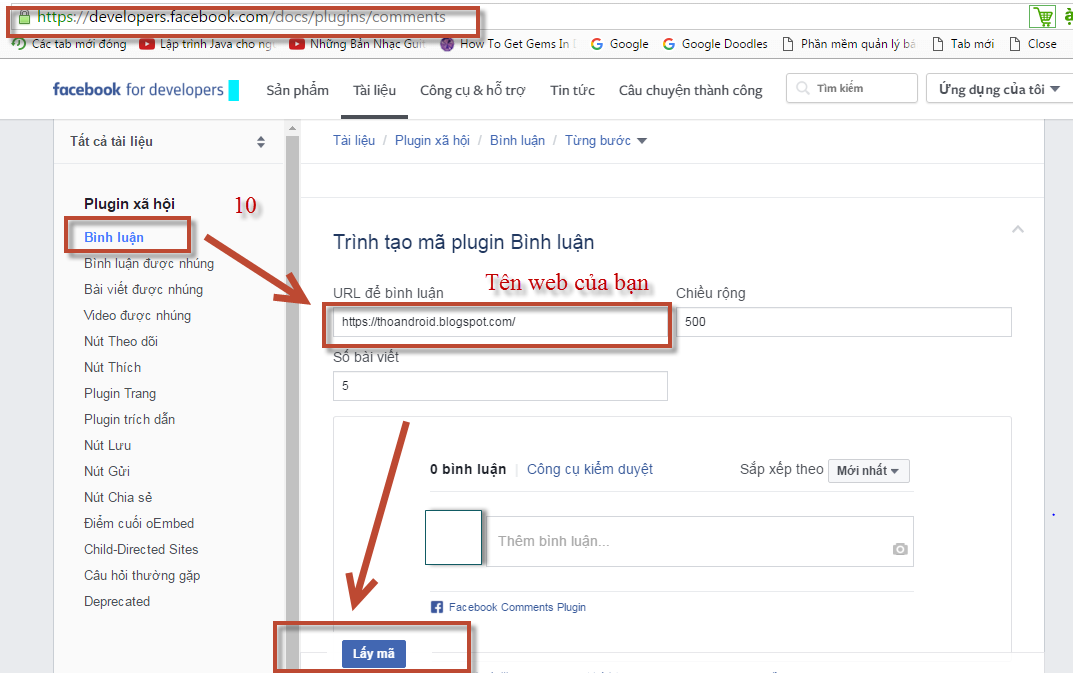Open the Facebook Comments Plugin link
Viewport: 1073px width, 673px height.
click(517, 607)
